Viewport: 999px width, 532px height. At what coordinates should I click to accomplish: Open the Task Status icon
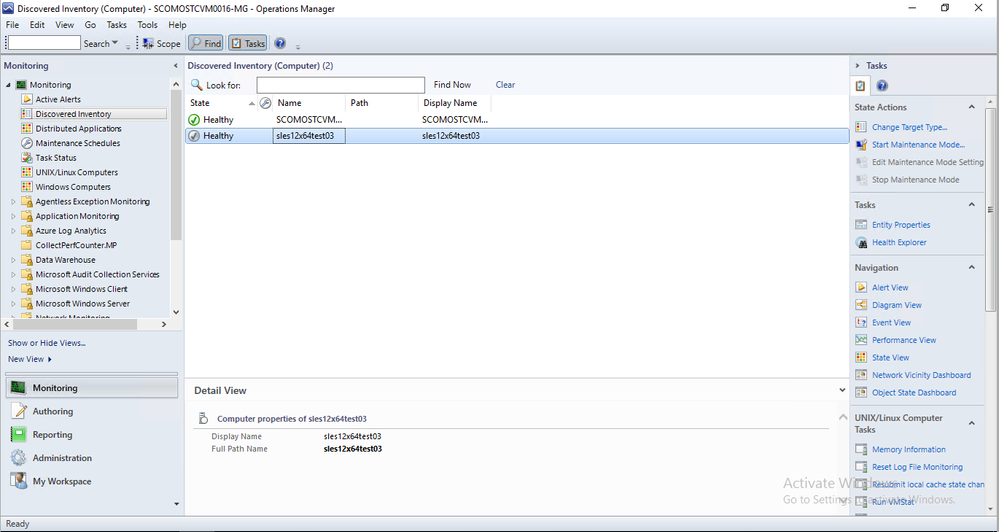pos(27,157)
